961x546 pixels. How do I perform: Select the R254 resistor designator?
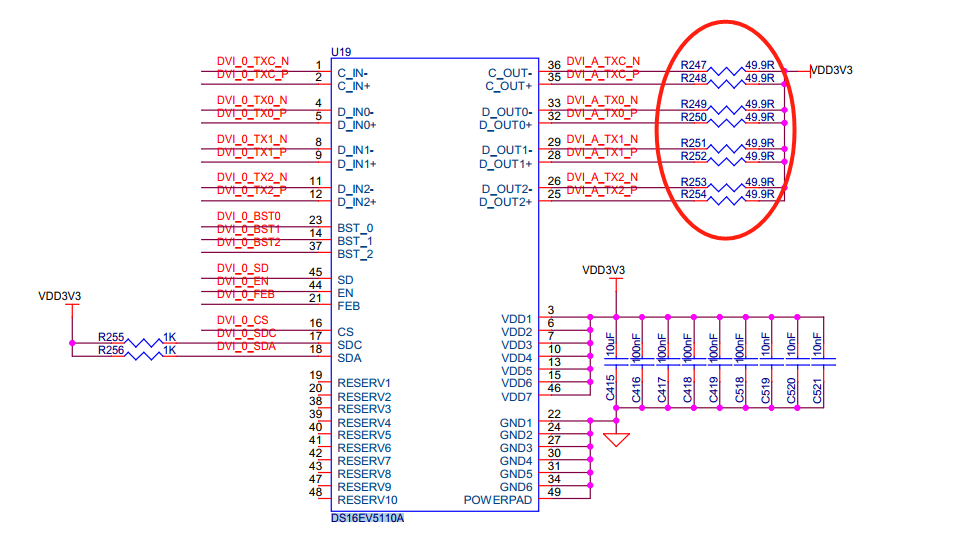click(x=694, y=194)
